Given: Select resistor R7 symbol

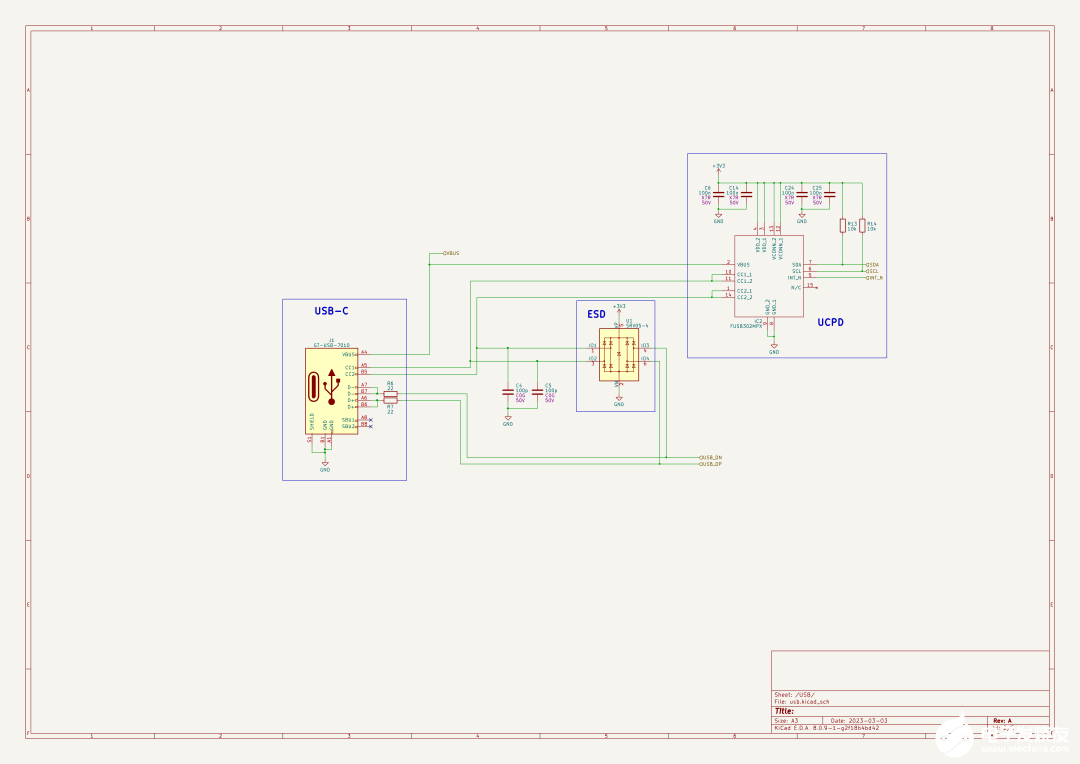Looking at the screenshot, I should [x=391, y=400].
